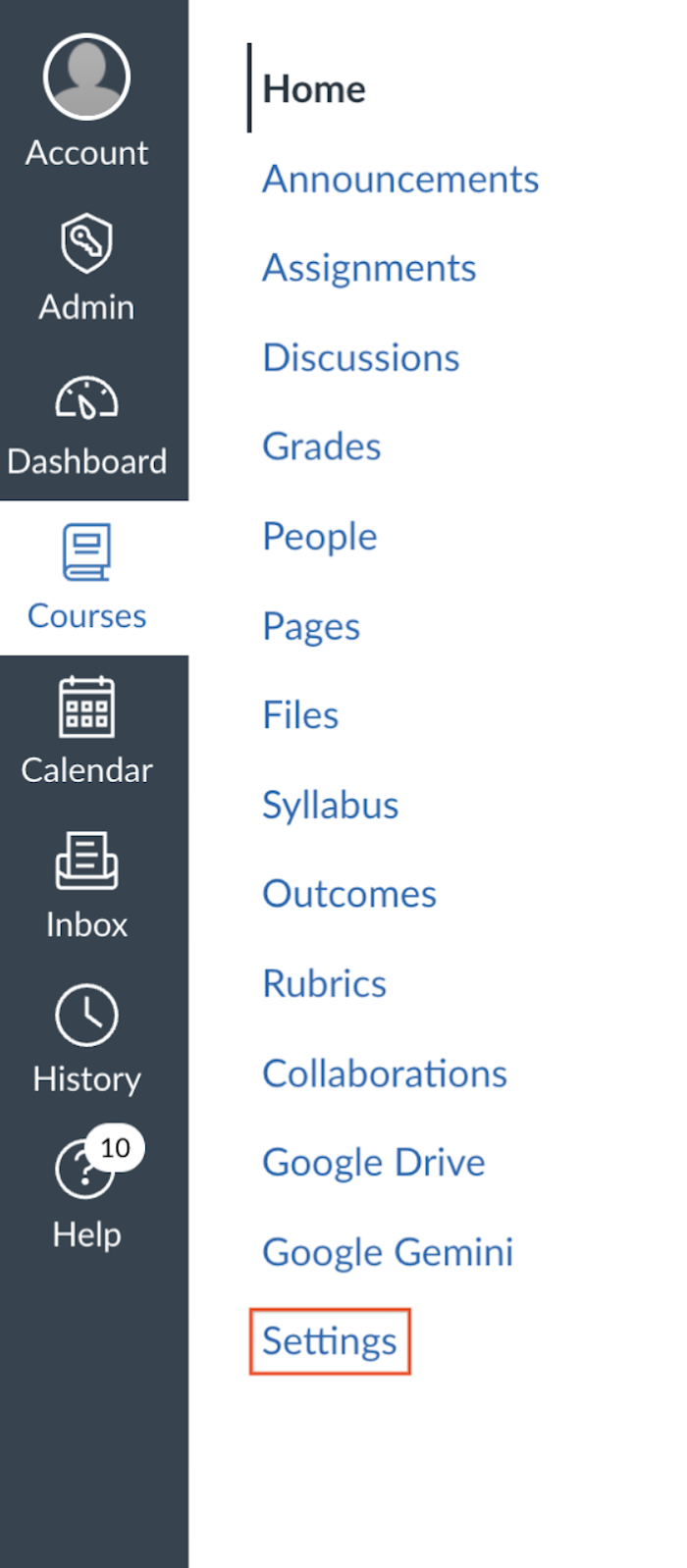Go to Rubrics page

pyautogui.click(x=325, y=984)
